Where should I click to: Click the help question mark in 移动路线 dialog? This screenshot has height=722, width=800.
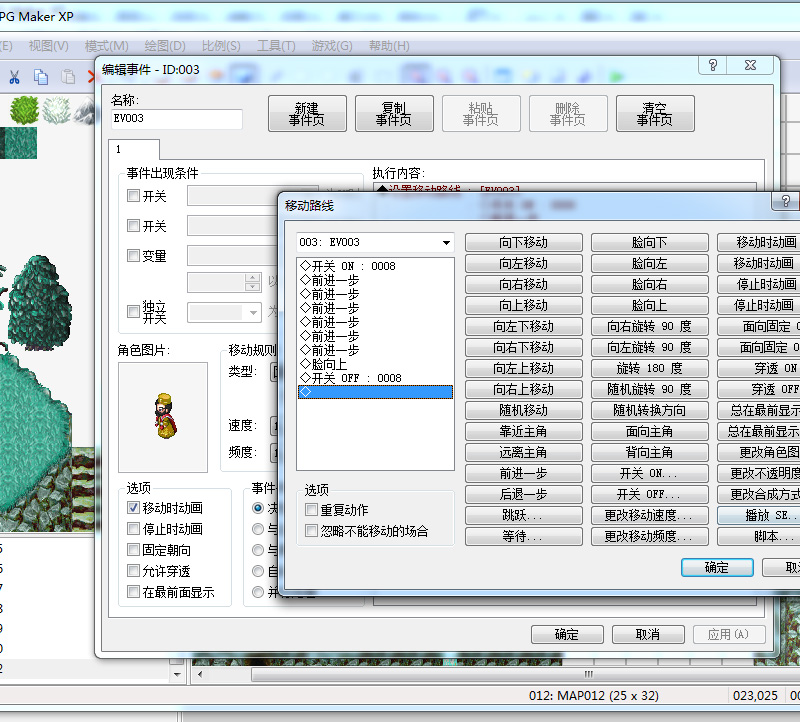[x=786, y=201]
